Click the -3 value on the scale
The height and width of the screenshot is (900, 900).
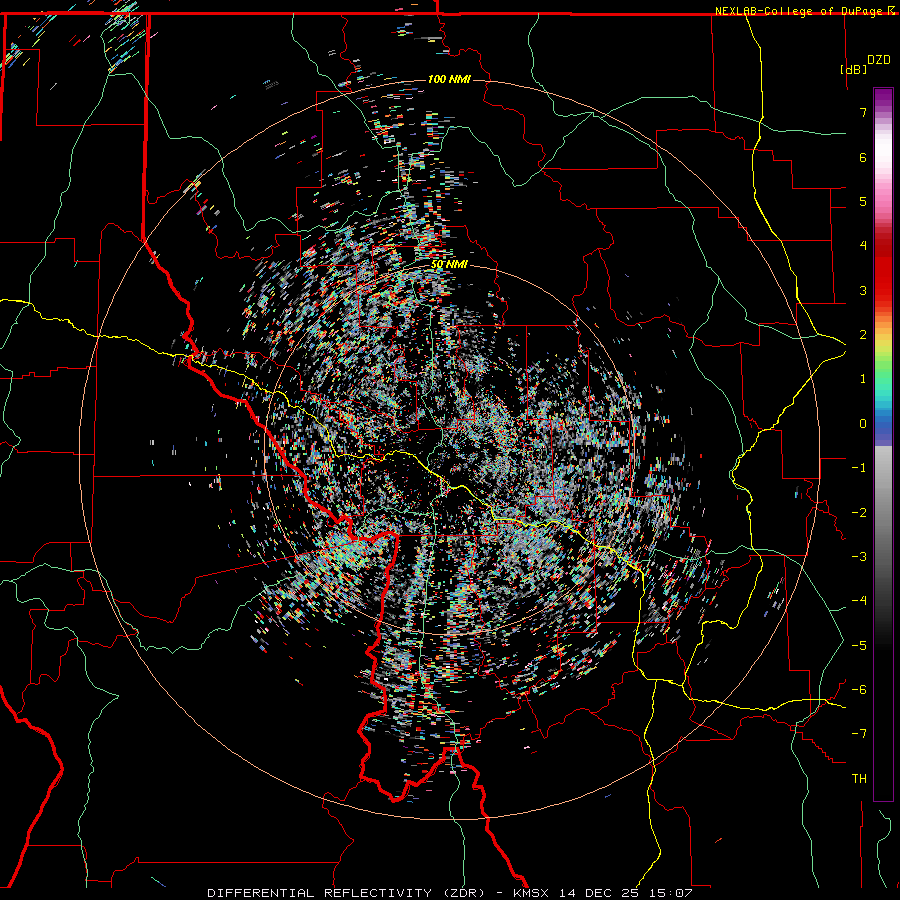[859, 557]
